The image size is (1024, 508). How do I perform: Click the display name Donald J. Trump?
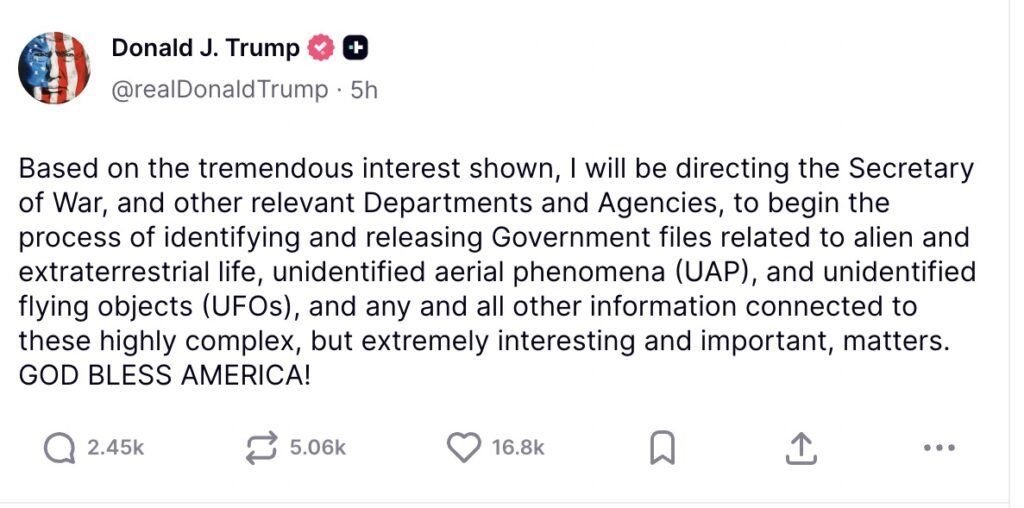click(205, 47)
